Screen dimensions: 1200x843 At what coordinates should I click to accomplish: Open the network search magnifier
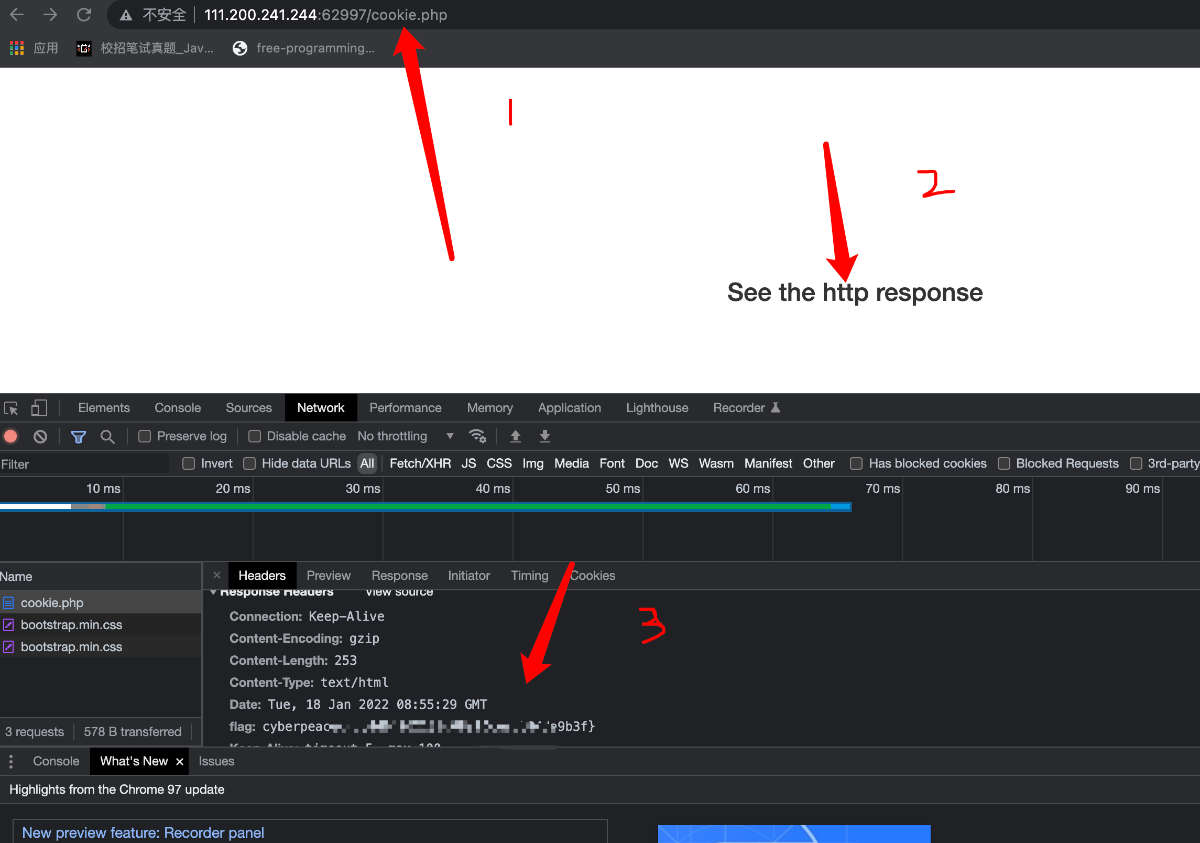pos(107,436)
